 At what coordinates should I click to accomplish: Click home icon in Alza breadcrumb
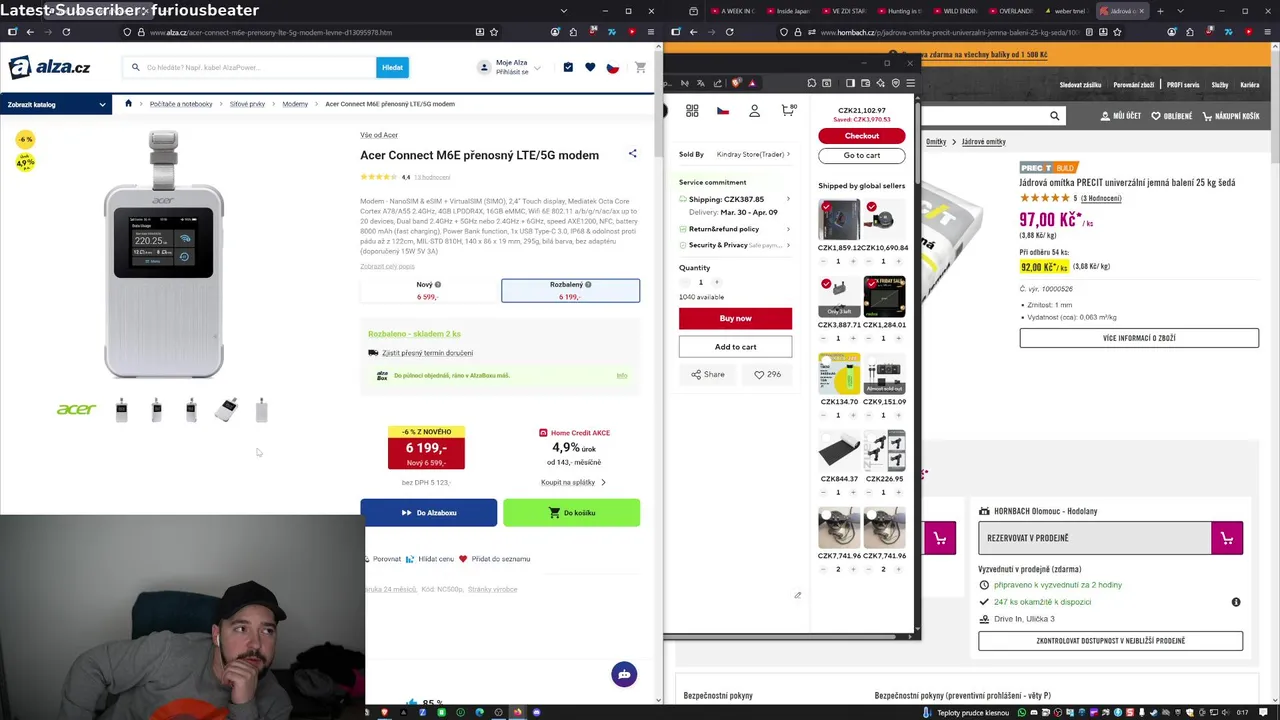pos(128,103)
